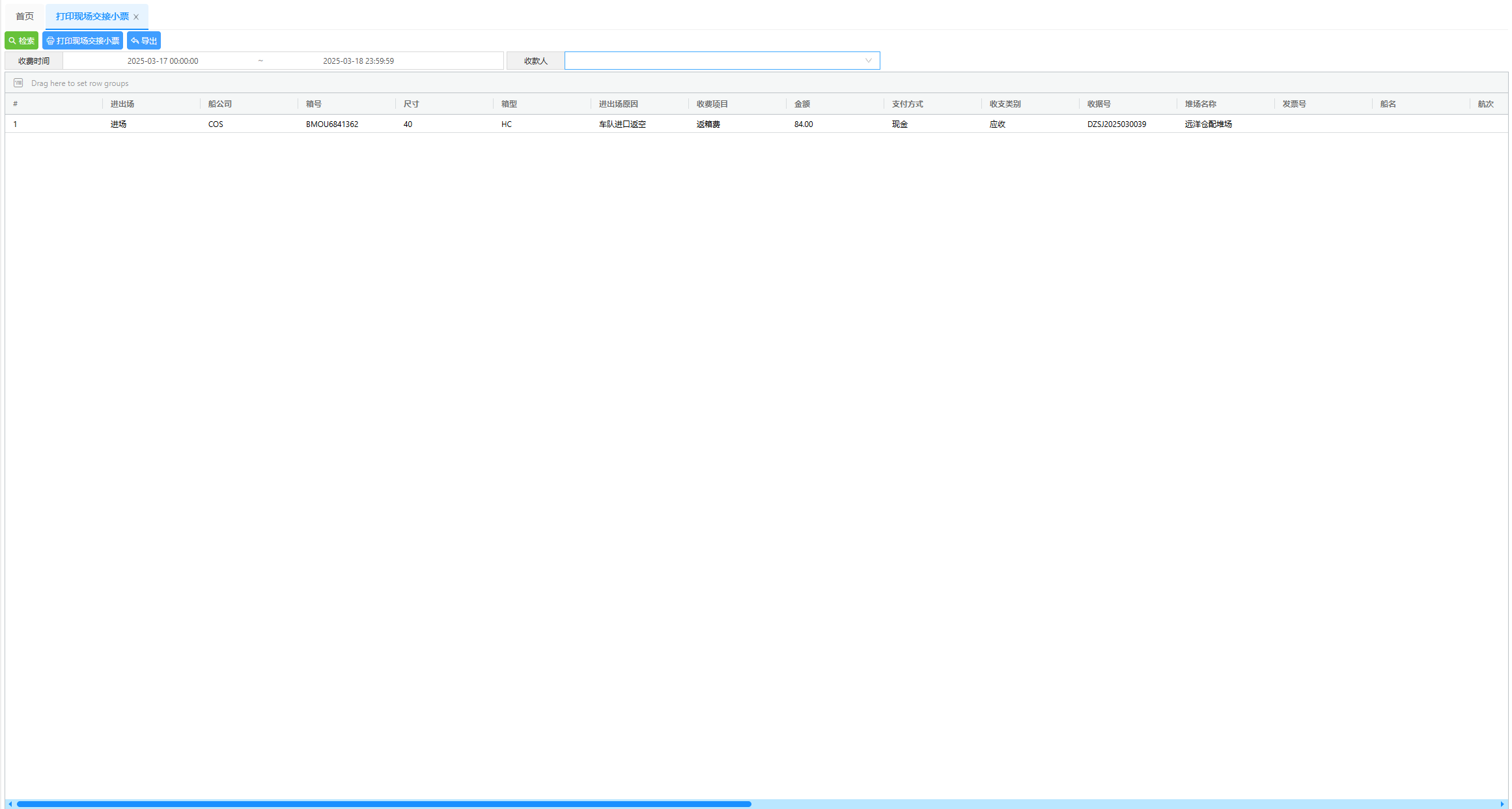The width and height of the screenshot is (1512, 809).
Task: Select the 打印现场交接小票 tab
Action: click(92, 16)
